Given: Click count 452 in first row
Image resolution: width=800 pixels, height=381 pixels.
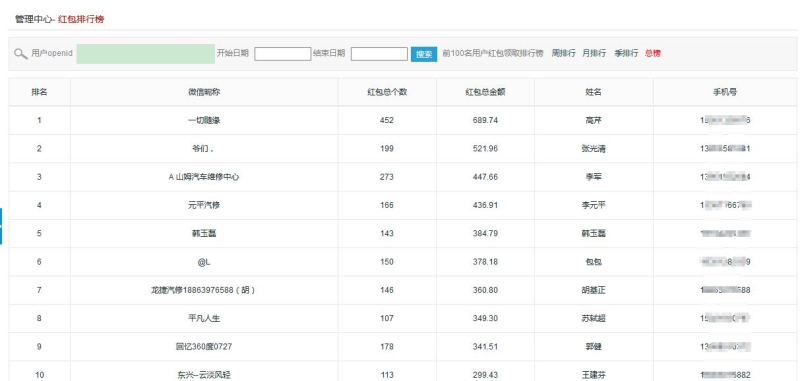Looking at the screenshot, I should (387, 120).
